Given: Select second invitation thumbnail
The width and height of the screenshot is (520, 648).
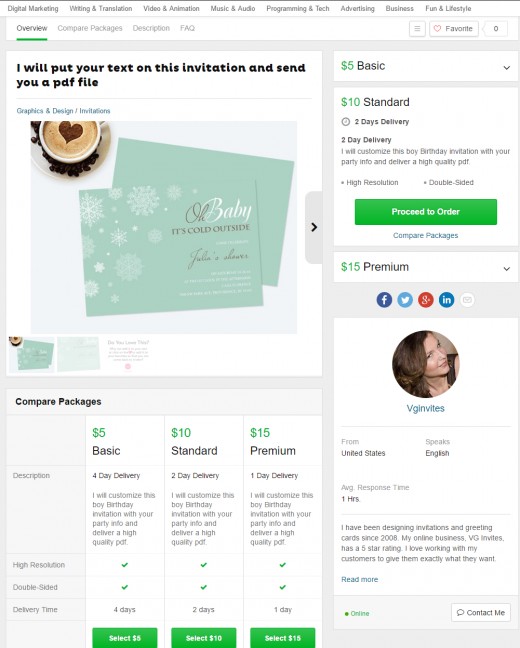Looking at the screenshot, I should coord(78,354).
